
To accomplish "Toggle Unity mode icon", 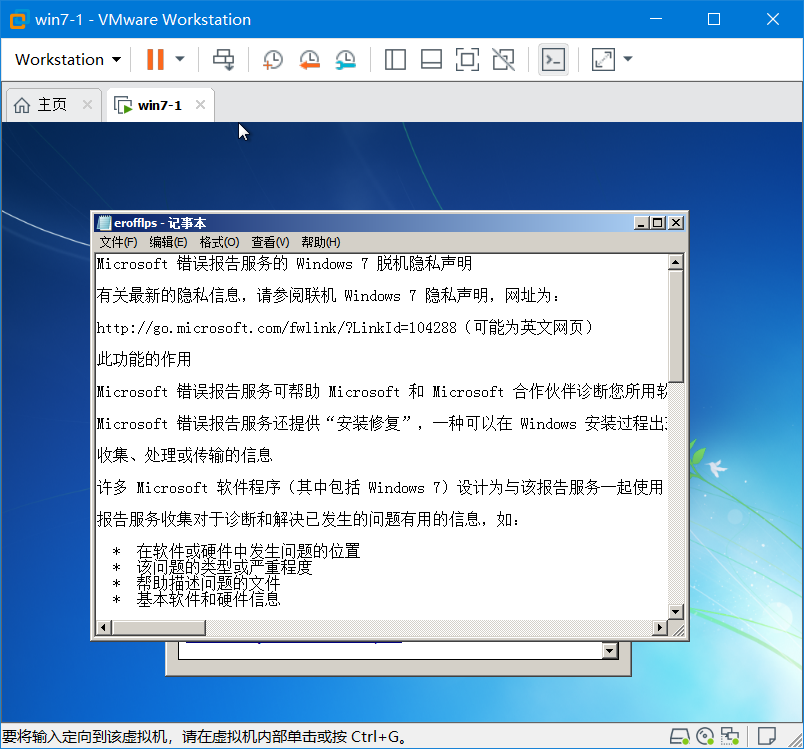I will [503, 59].
